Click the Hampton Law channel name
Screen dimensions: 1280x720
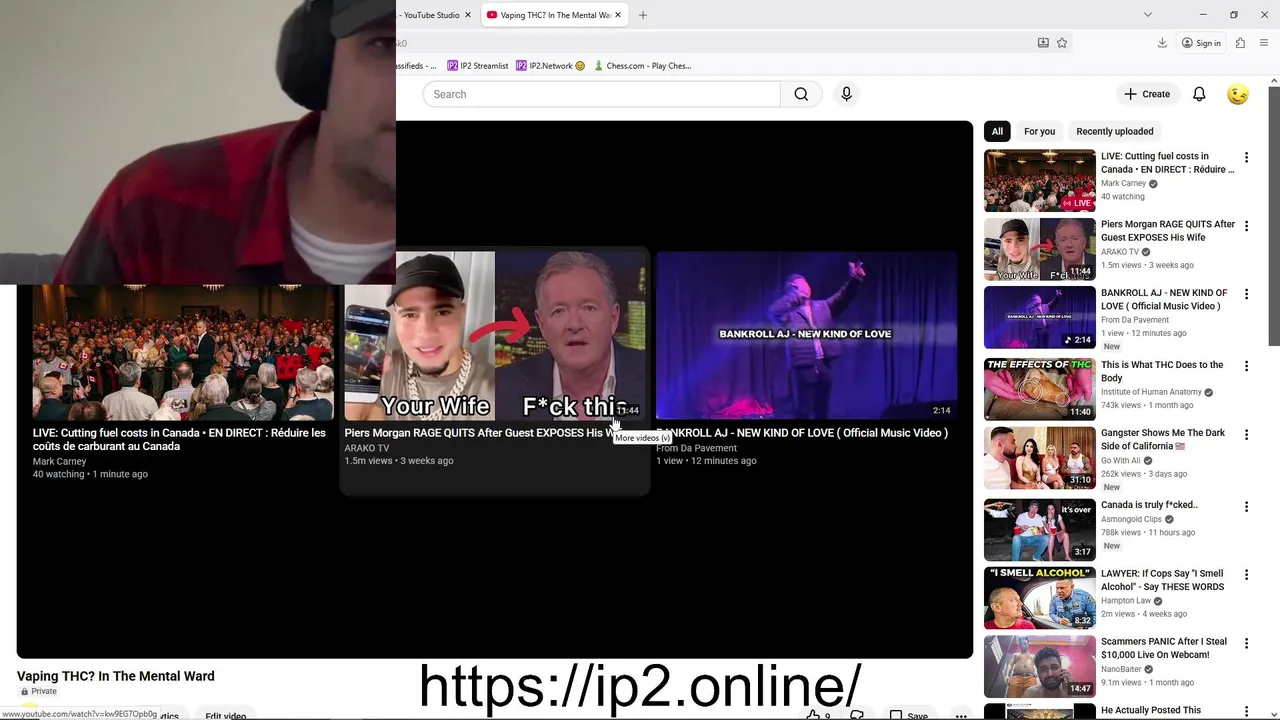1126,601
